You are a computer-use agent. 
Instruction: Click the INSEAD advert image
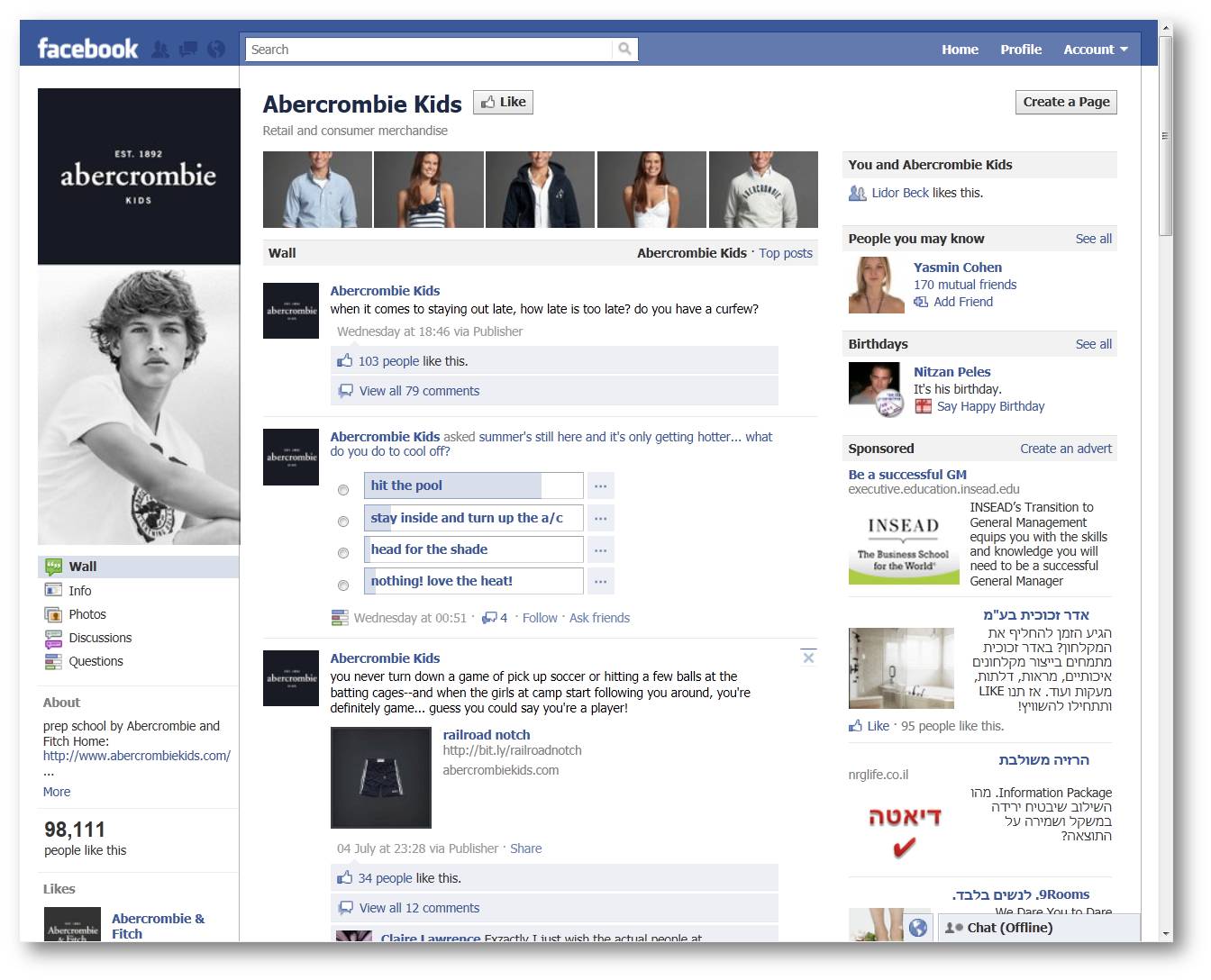click(904, 543)
